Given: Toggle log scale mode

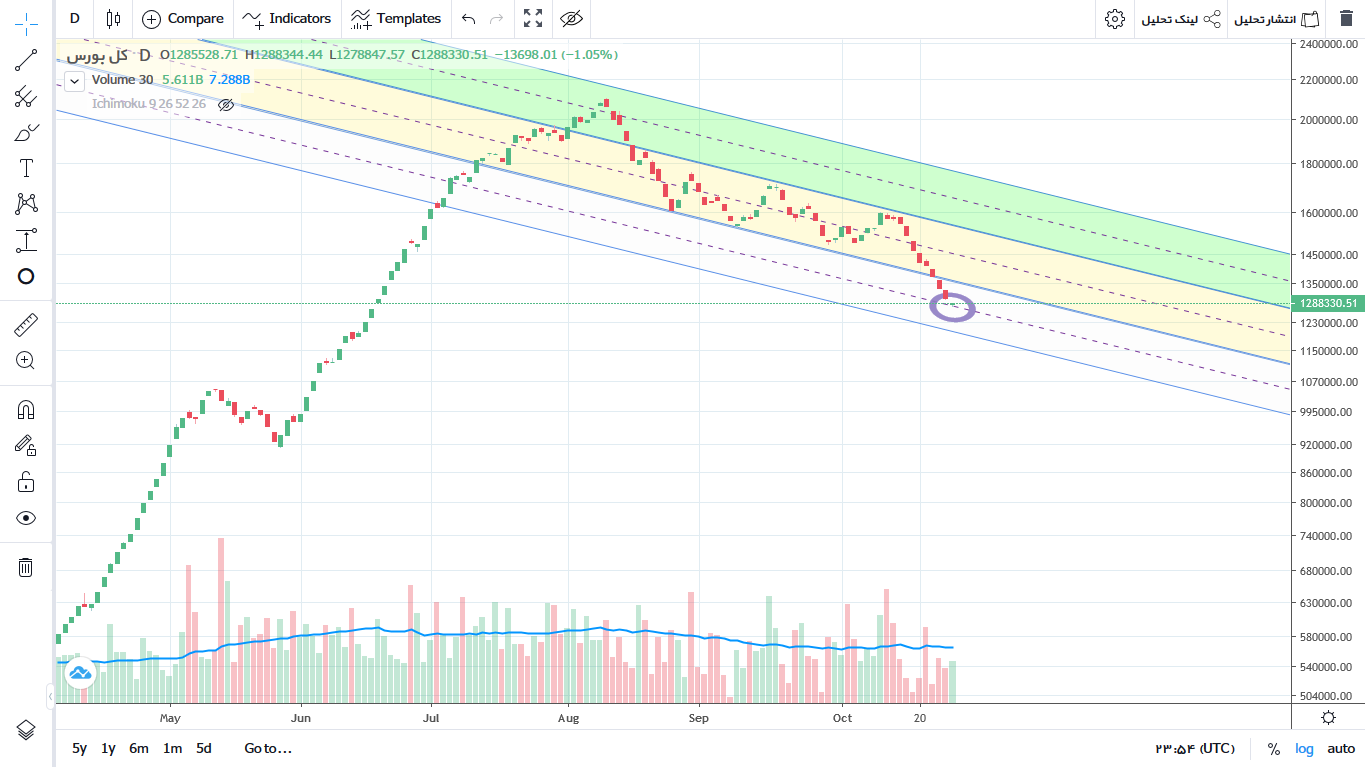Looking at the screenshot, I should click(x=1305, y=749).
